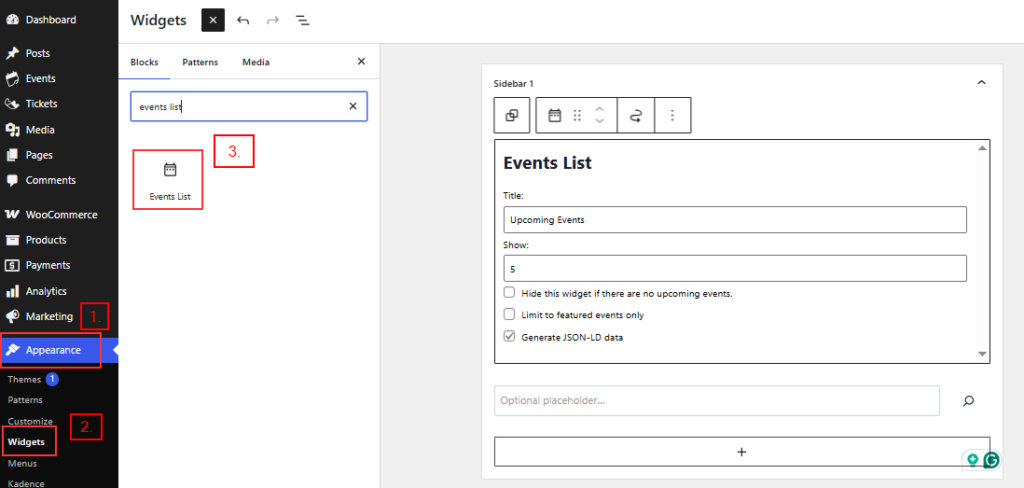Close the block inserter with the black X toggle

tap(212, 20)
